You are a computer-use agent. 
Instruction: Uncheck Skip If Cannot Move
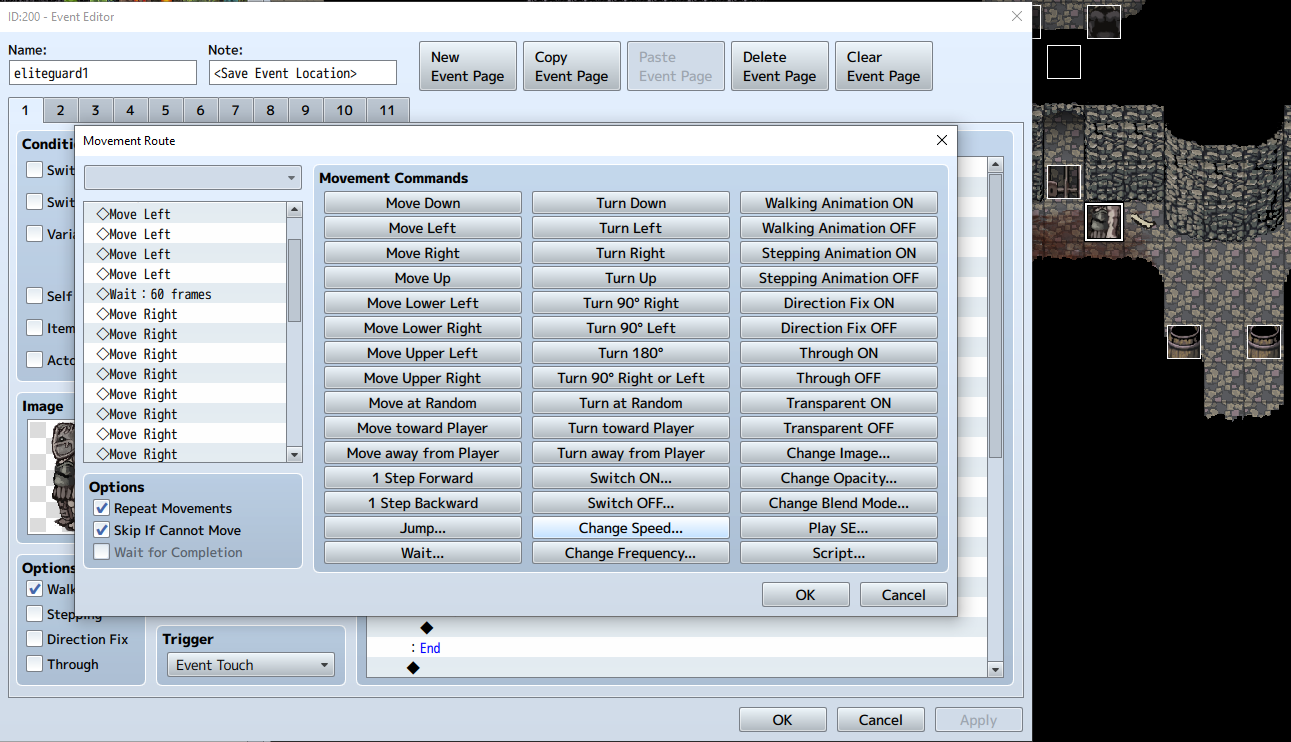[101, 530]
